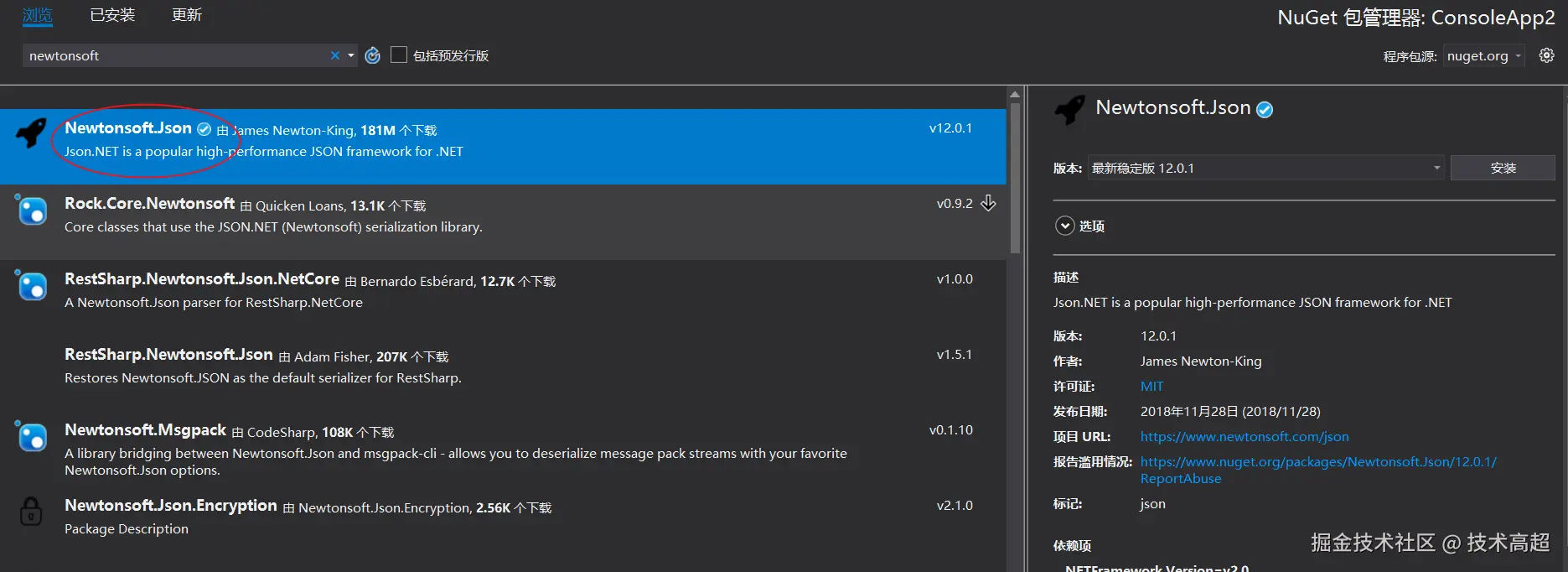
Task: Click the Newtonsoft.Msgpack package icon
Action: 32,436
